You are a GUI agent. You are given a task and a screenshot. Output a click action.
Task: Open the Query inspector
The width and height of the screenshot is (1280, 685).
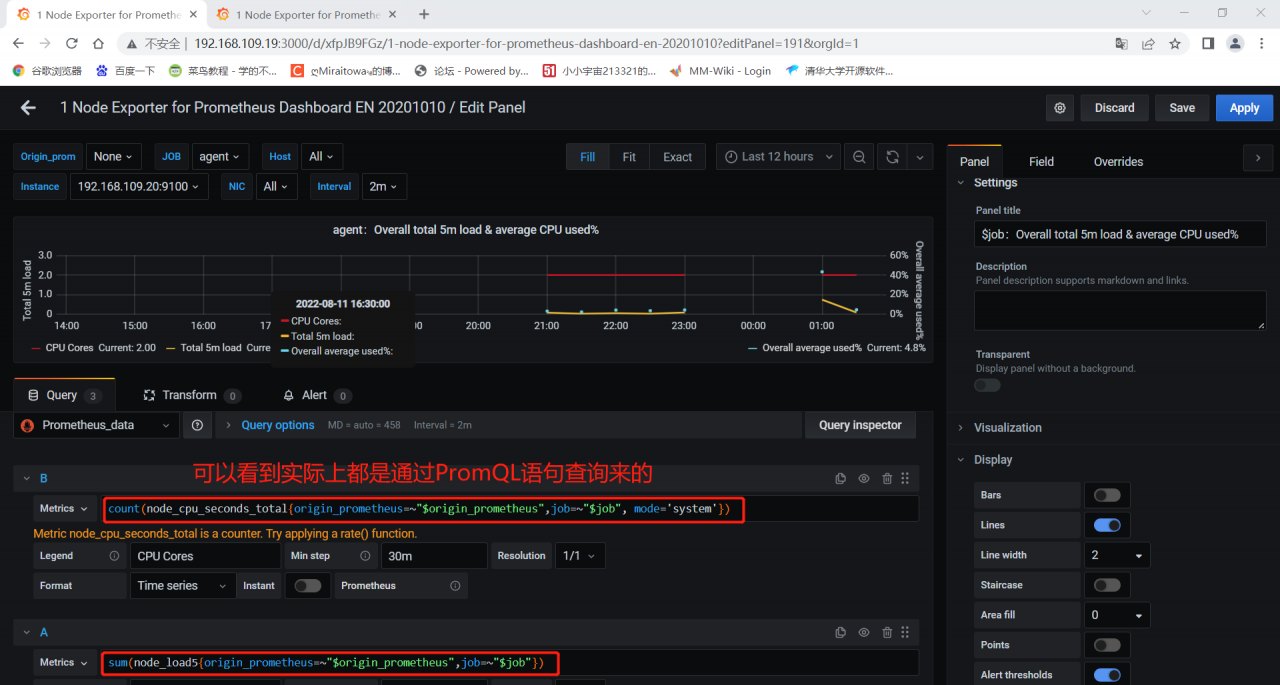tap(860, 425)
